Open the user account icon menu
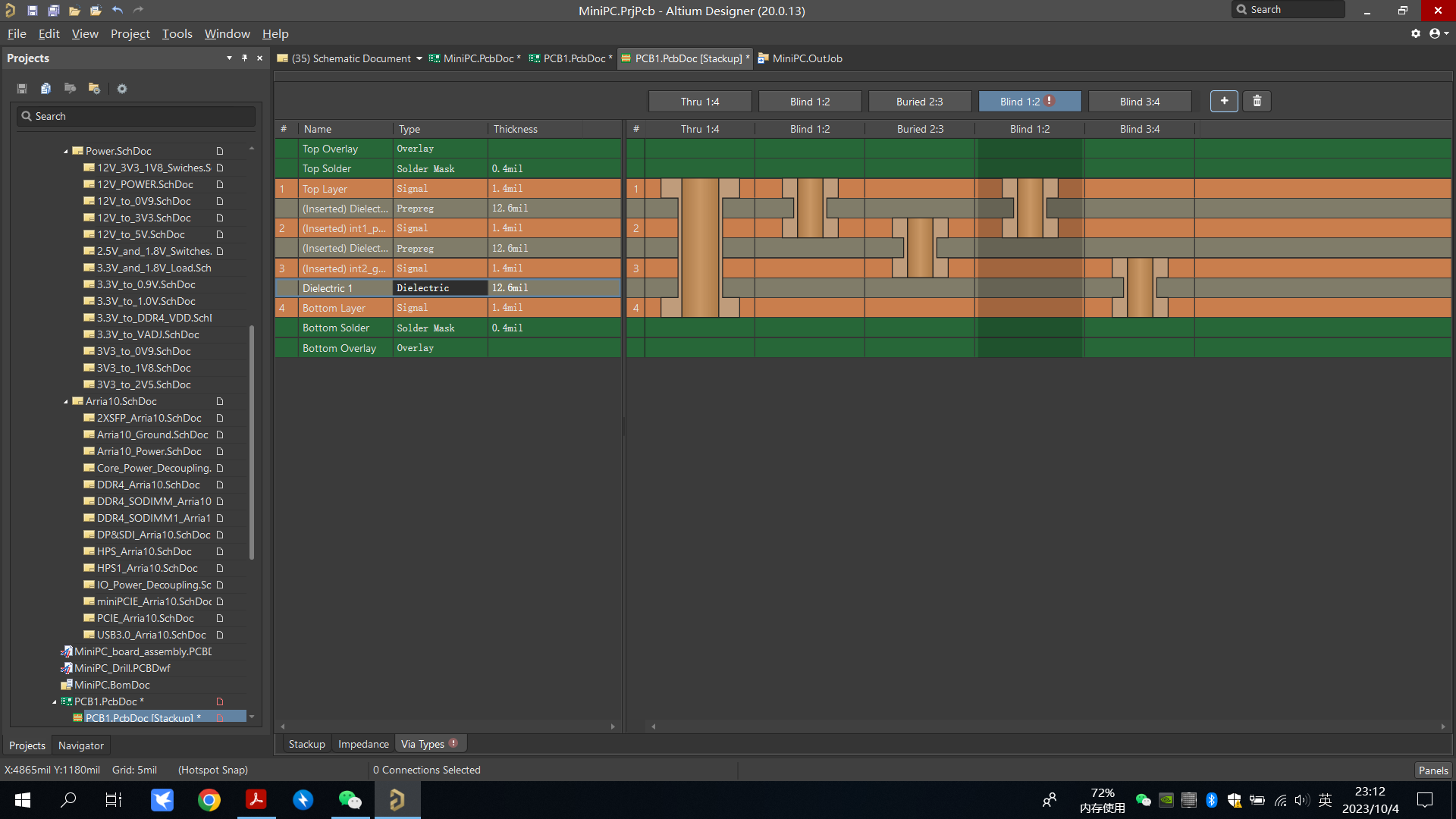This screenshot has height=819, width=1456. coord(1439,33)
